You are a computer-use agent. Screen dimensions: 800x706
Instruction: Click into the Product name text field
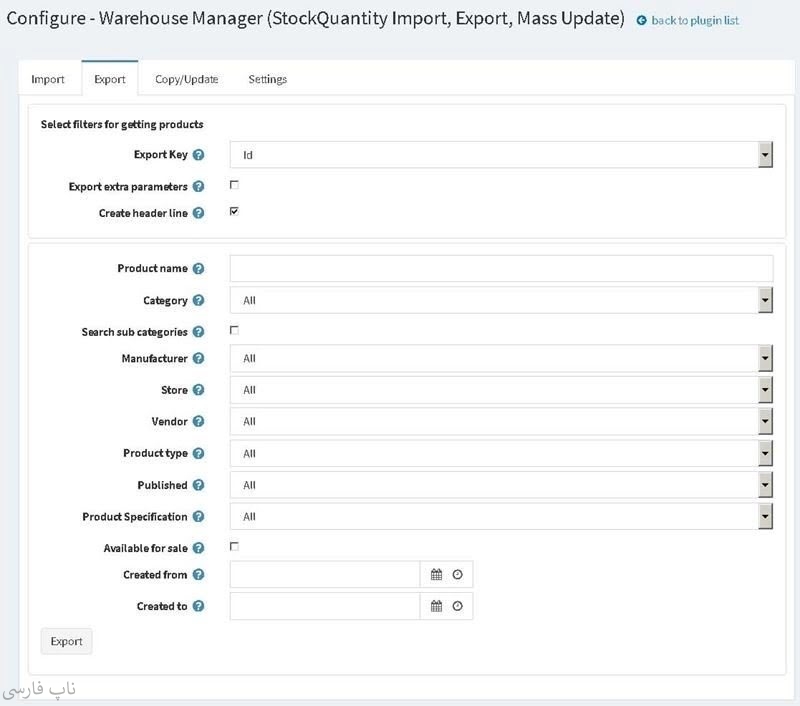coord(500,269)
